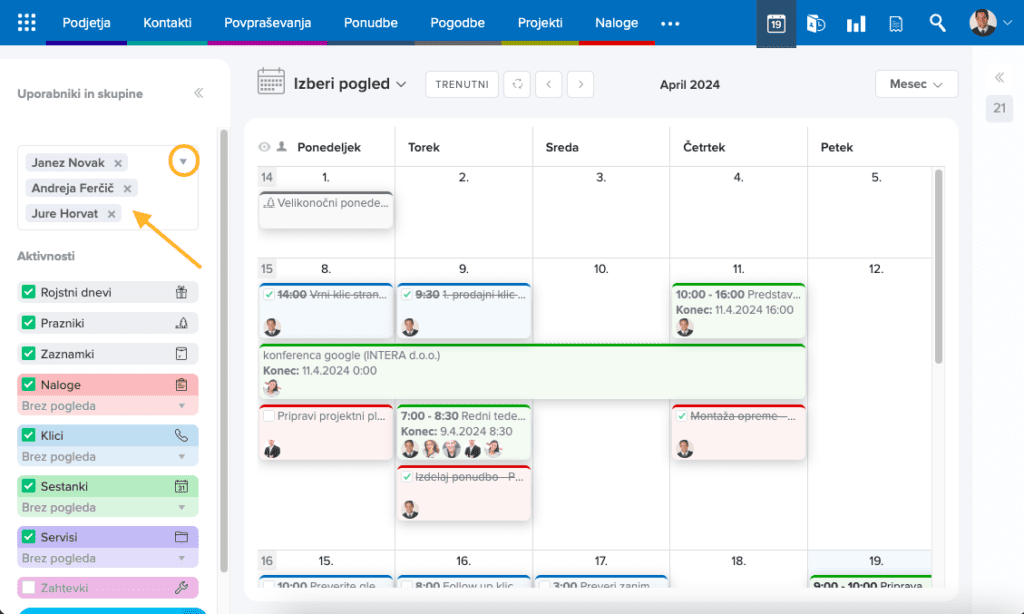This screenshot has width=1024, height=614.
Task: Open the Izberi pogled dropdown
Action: tap(350, 84)
